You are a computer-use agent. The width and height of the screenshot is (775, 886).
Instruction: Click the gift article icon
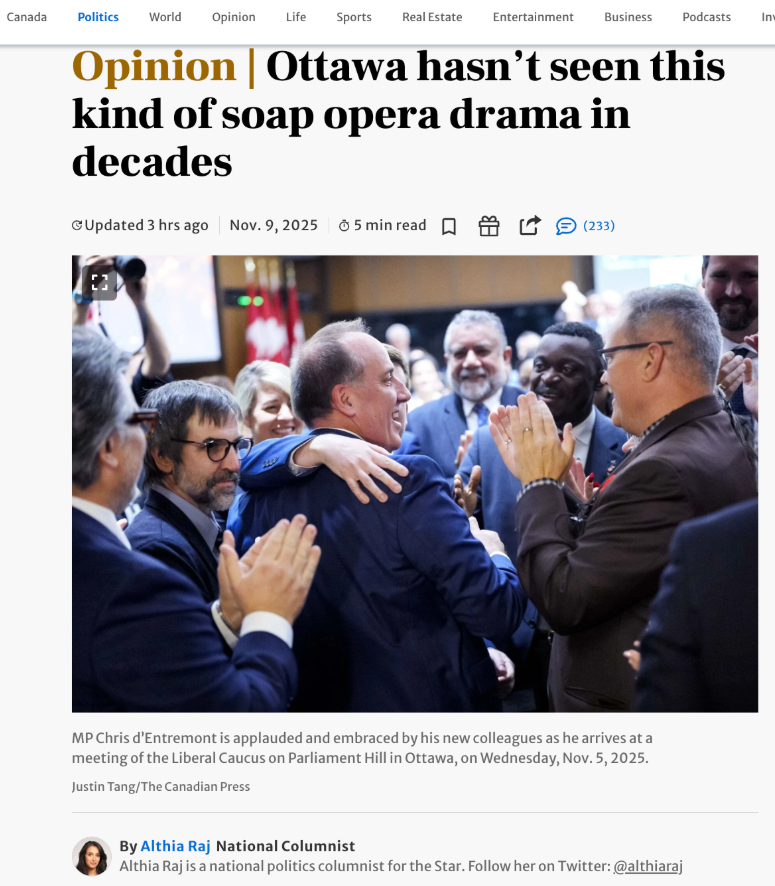click(x=489, y=226)
